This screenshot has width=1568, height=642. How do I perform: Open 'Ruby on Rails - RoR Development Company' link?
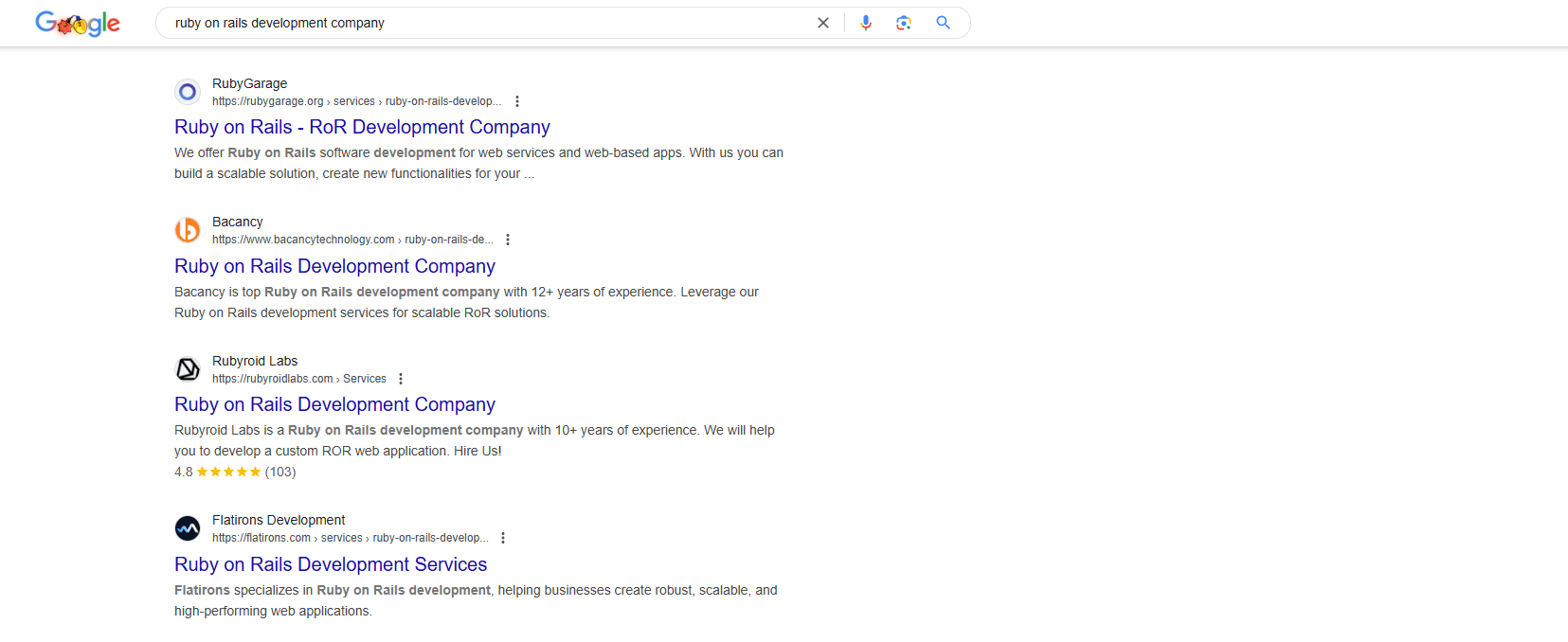click(362, 127)
